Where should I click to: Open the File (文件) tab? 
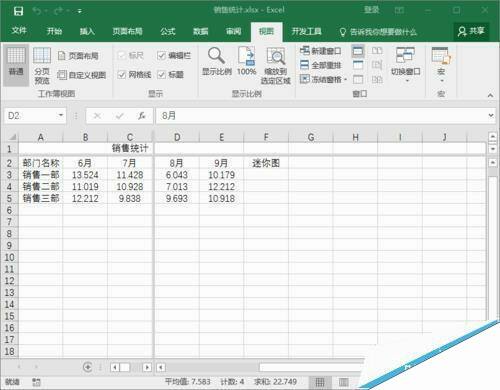19,31
